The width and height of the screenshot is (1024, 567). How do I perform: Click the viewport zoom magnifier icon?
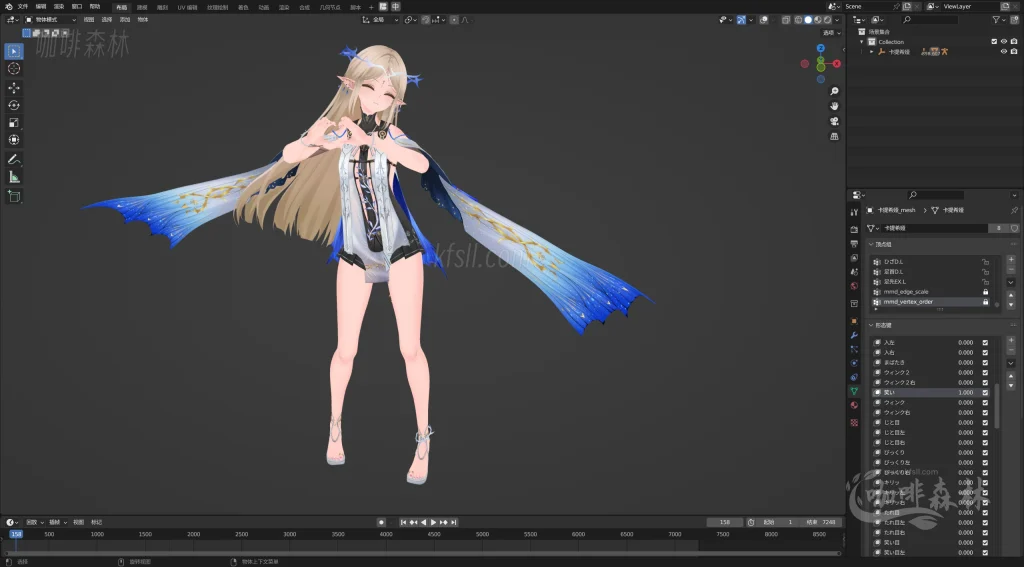tap(834, 91)
